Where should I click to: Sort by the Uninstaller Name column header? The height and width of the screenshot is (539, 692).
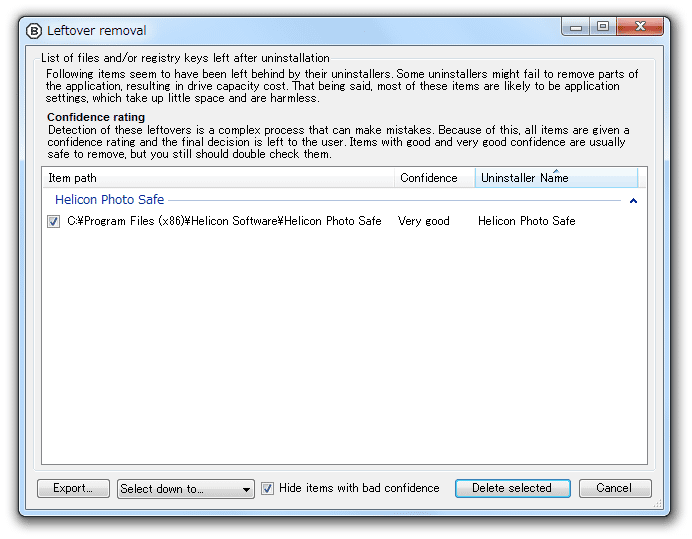coord(556,178)
